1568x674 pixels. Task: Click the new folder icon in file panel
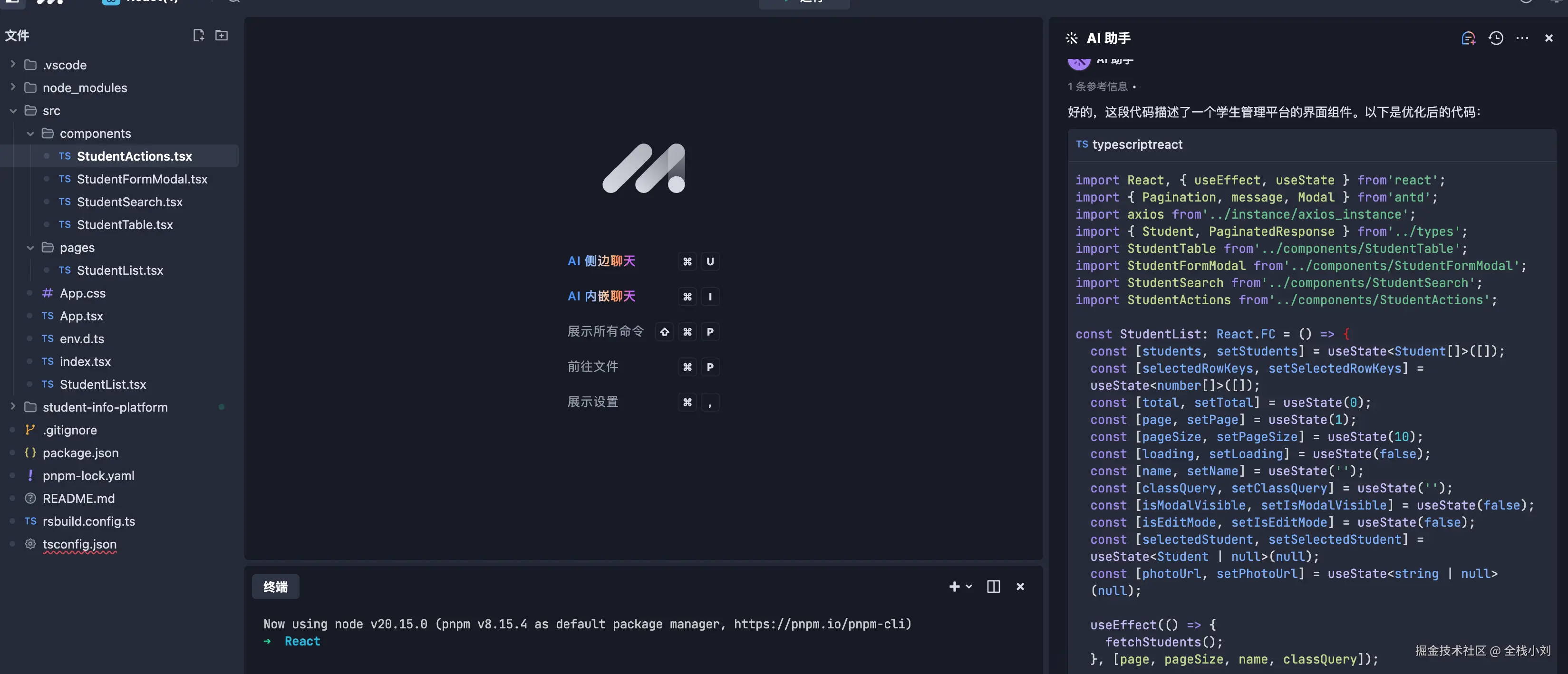point(222,35)
